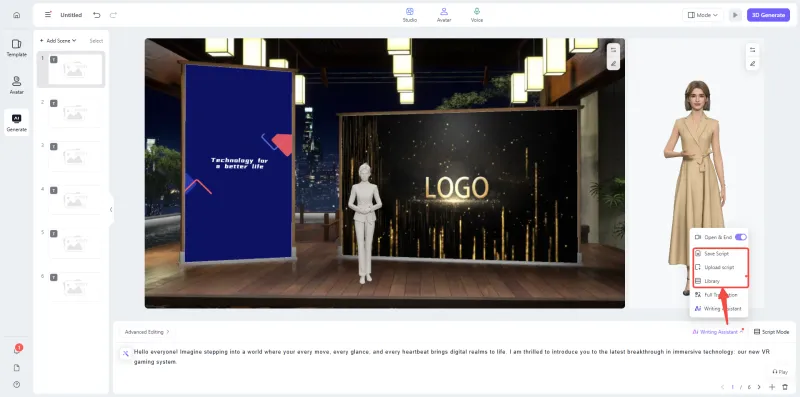Viewport: 800px width, 397px height.
Task: Click the 3D Generate button
Action: (x=768, y=15)
